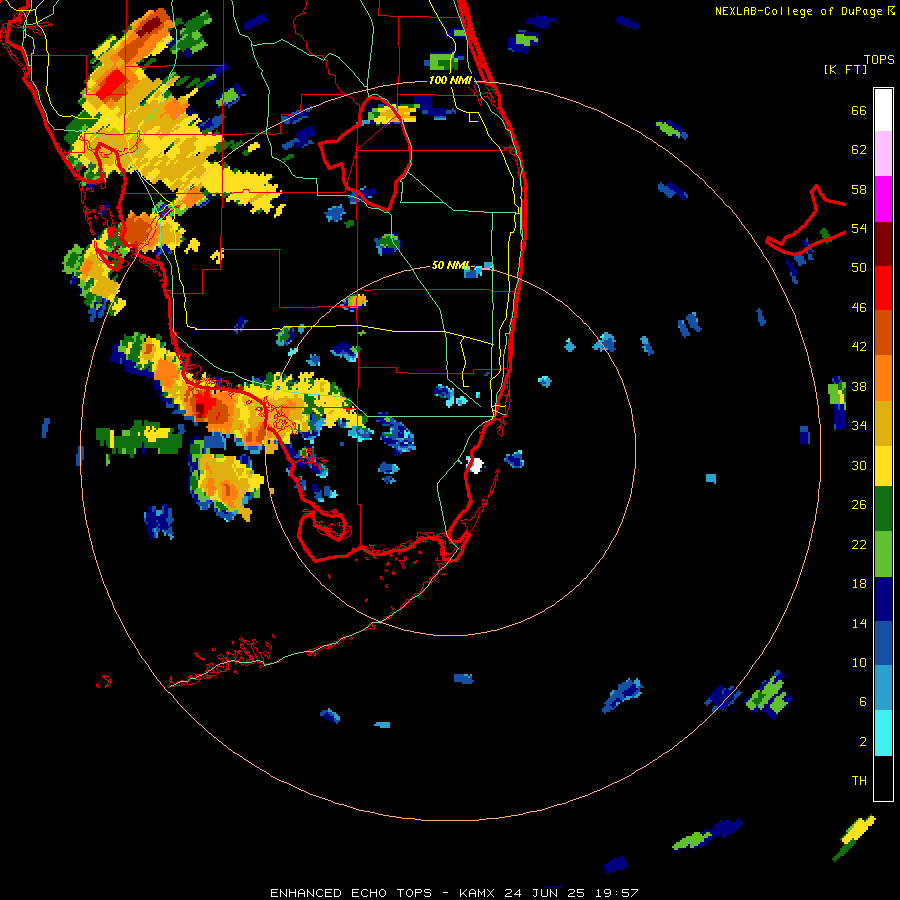This screenshot has width=900, height=900.
Task: Click the legend value 46
Action: click(859, 308)
